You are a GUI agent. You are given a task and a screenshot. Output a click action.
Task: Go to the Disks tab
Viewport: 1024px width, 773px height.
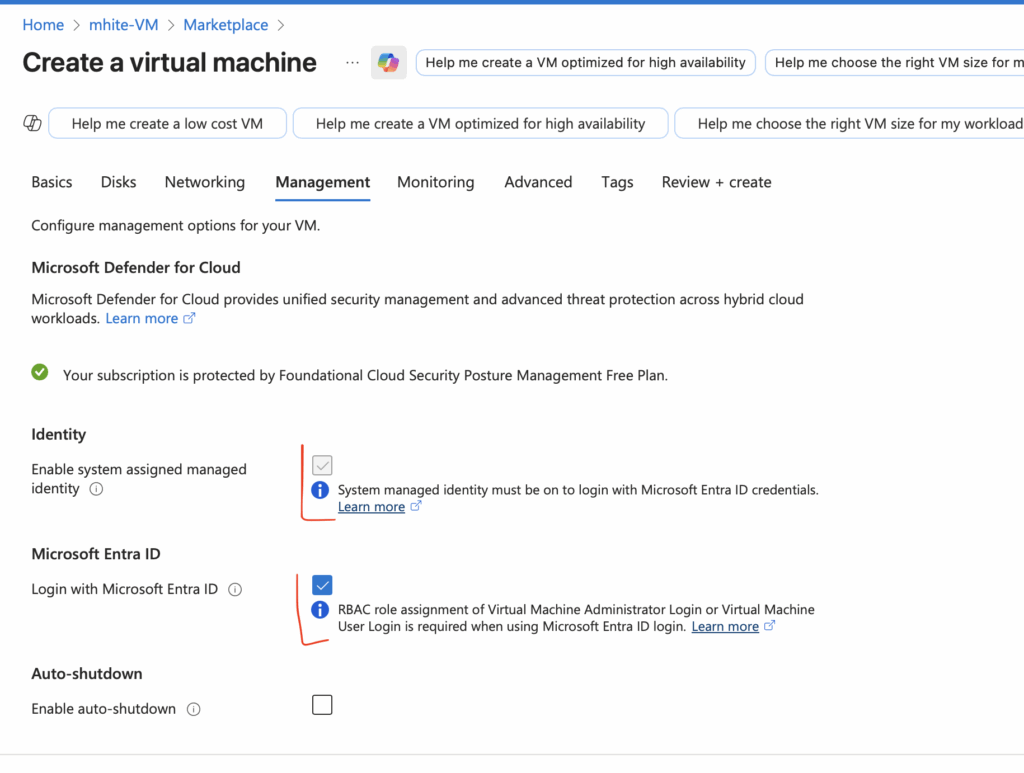[x=118, y=182]
